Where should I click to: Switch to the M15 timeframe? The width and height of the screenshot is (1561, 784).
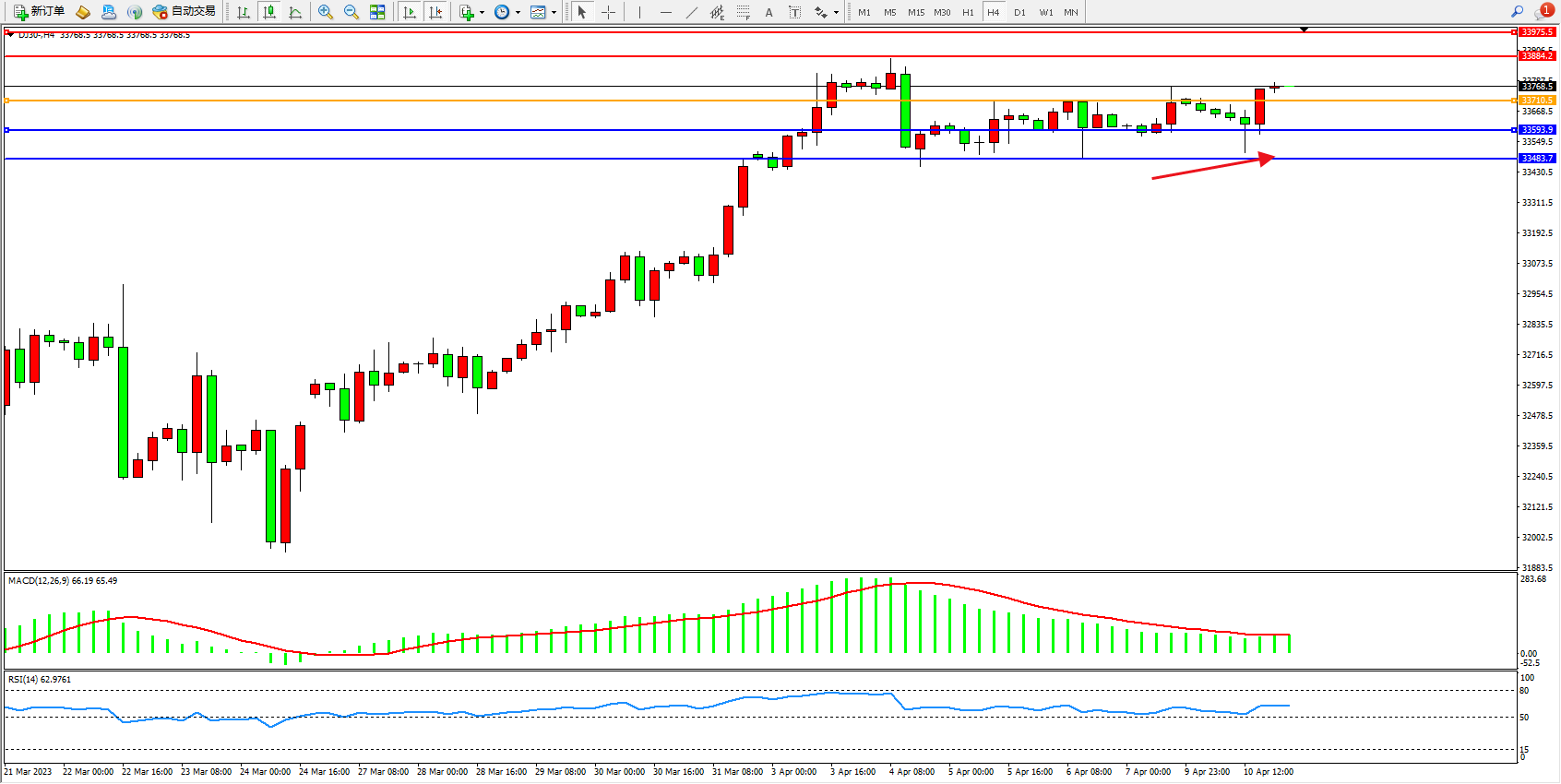click(915, 12)
